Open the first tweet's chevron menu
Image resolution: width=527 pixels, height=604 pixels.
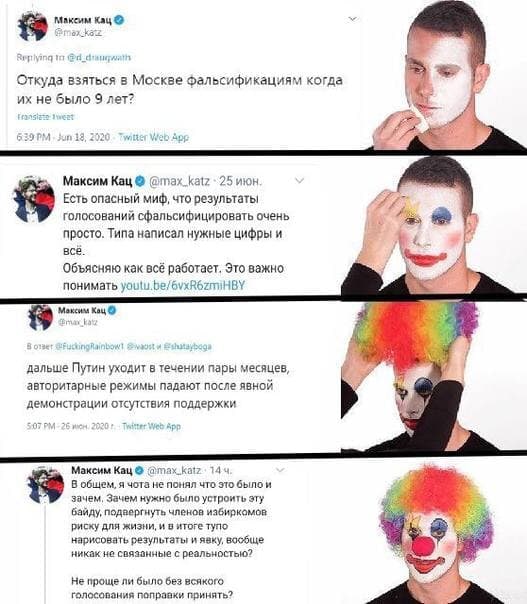pos(352,18)
